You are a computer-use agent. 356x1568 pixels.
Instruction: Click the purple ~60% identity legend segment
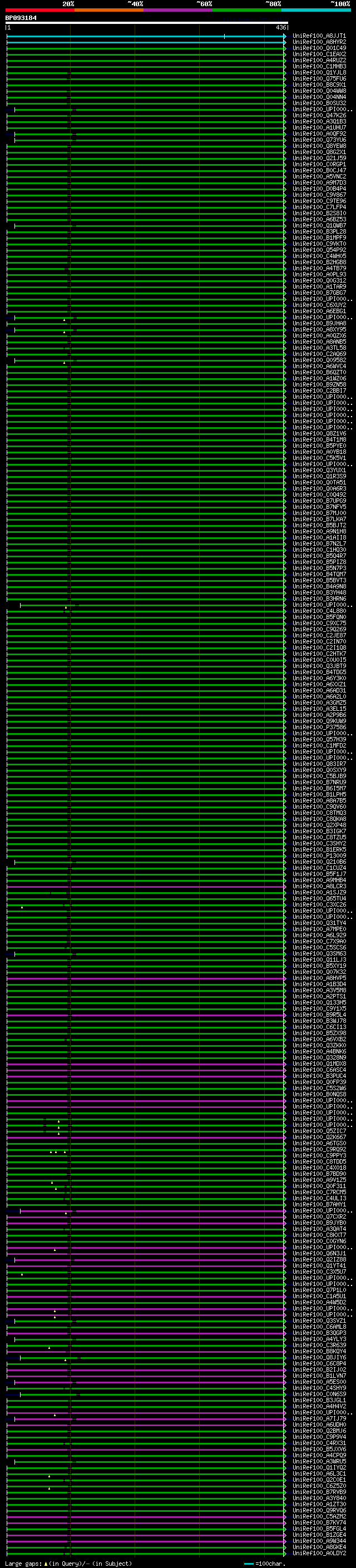[179, 10]
